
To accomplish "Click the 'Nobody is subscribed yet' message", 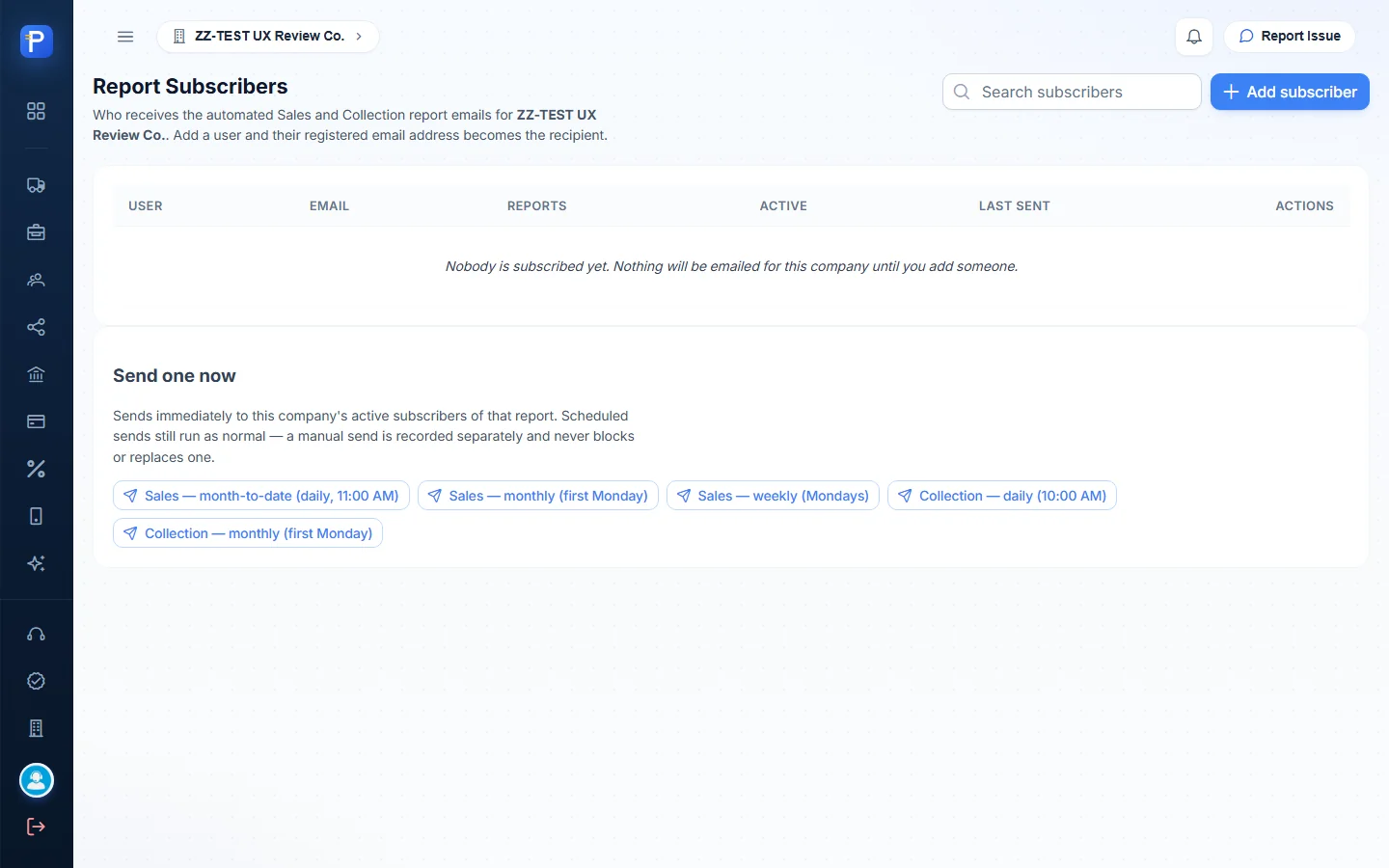I will (x=731, y=266).
